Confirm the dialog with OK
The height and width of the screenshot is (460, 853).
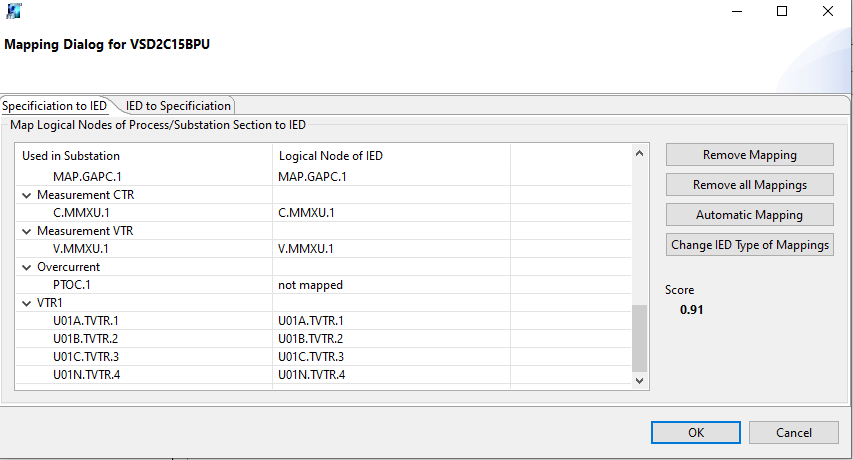695,432
